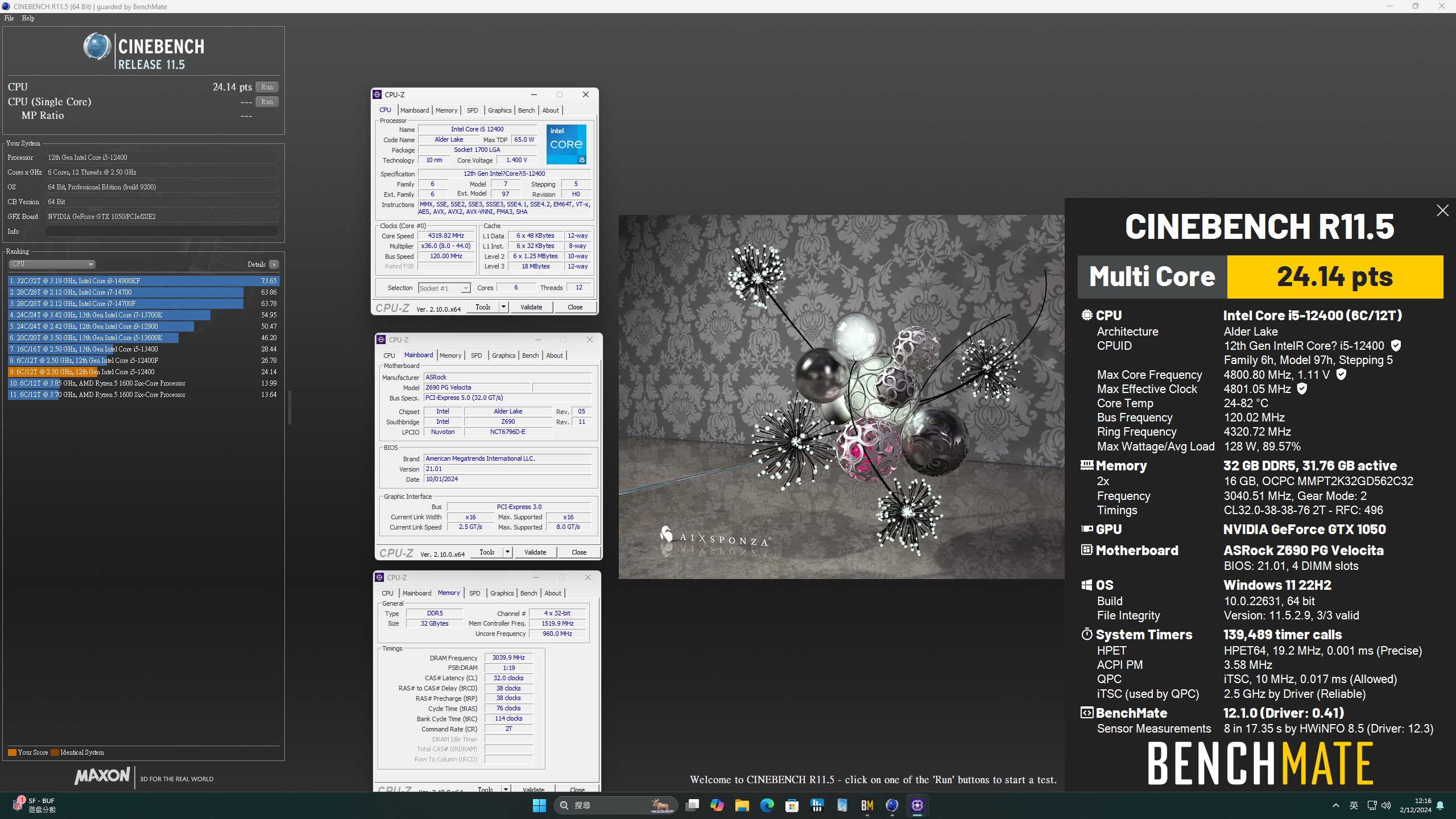Image resolution: width=1456 pixels, height=819 pixels.
Task: Click Close in the CPU-Z CPU window
Action: (x=575, y=307)
